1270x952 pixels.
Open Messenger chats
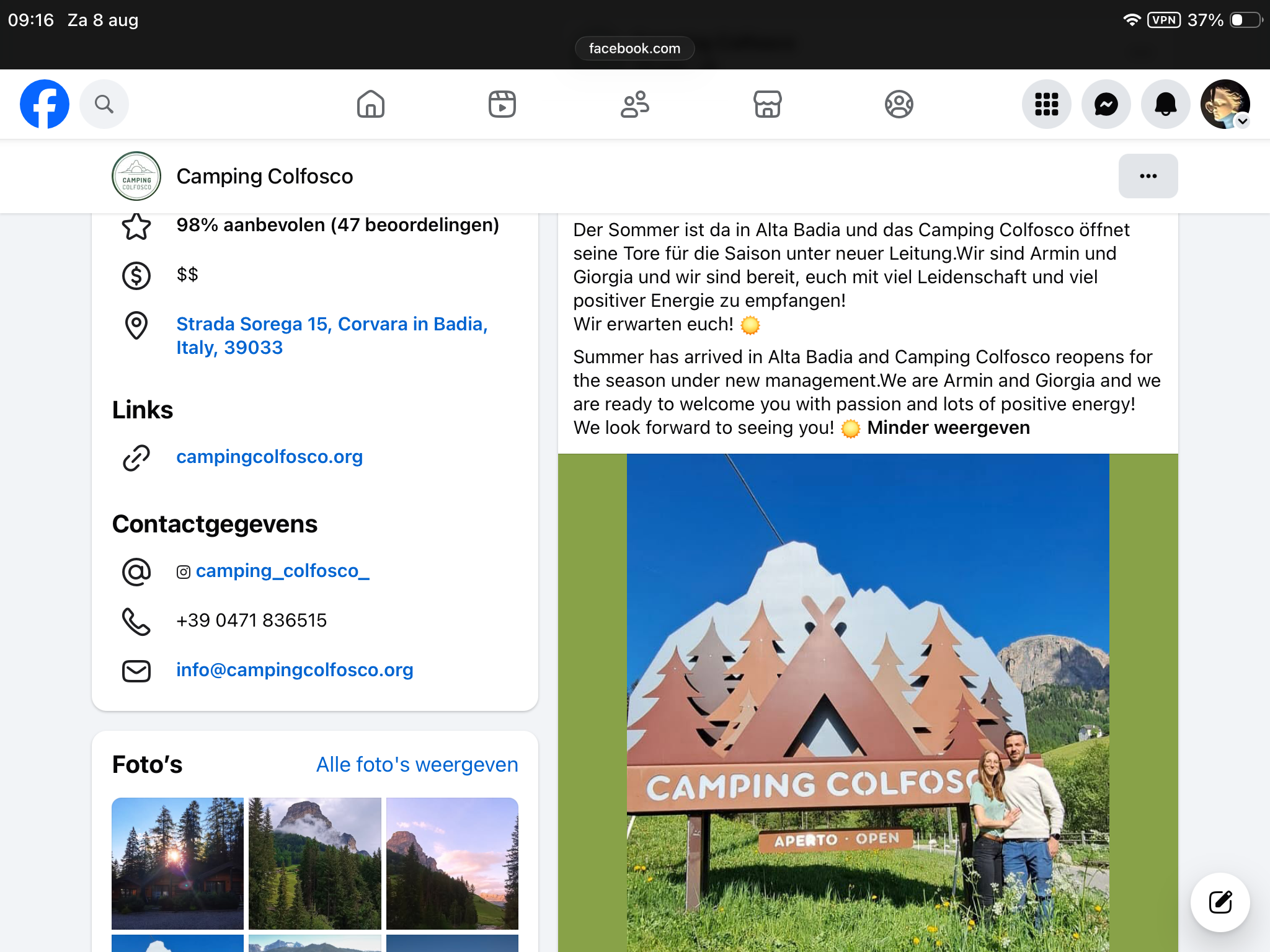click(x=1106, y=104)
